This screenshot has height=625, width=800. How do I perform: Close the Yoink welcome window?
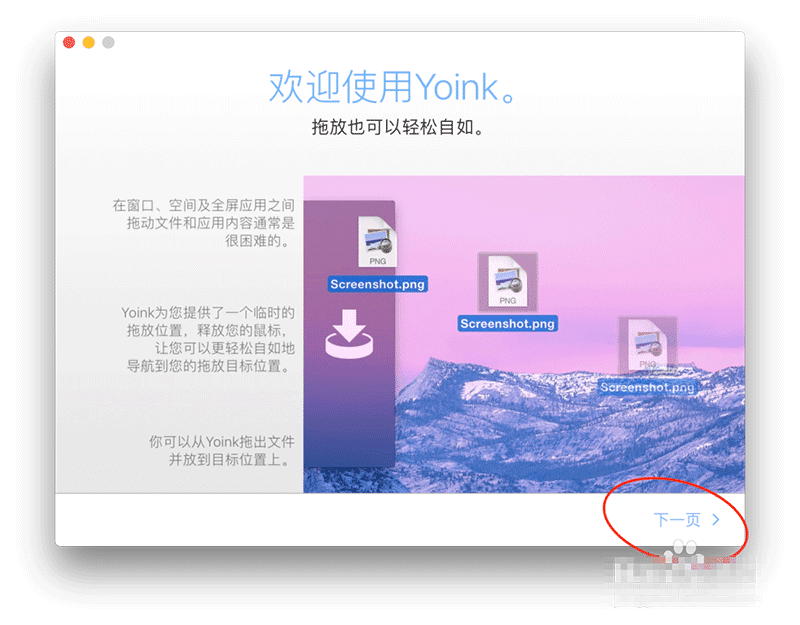tap(69, 42)
